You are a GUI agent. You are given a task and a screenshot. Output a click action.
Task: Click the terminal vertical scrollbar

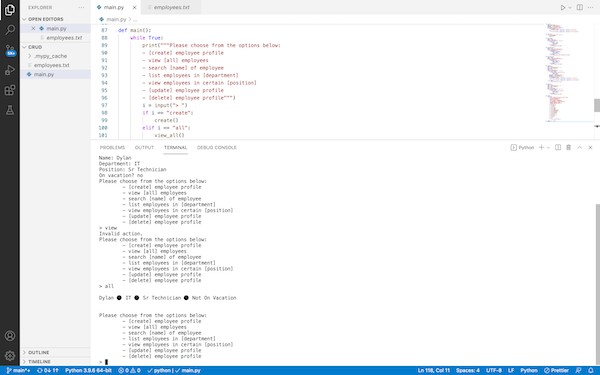(x=597, y=285)
